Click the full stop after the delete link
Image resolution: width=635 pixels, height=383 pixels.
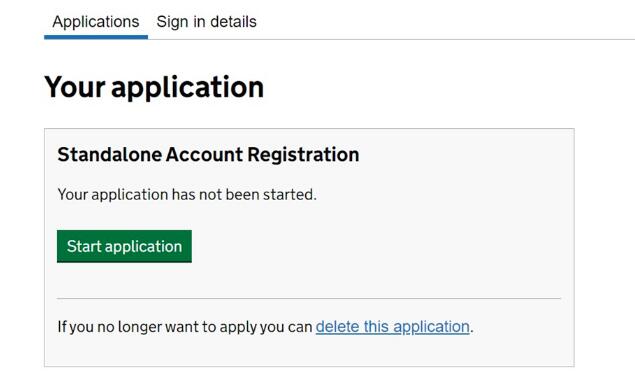coord(471,331)
